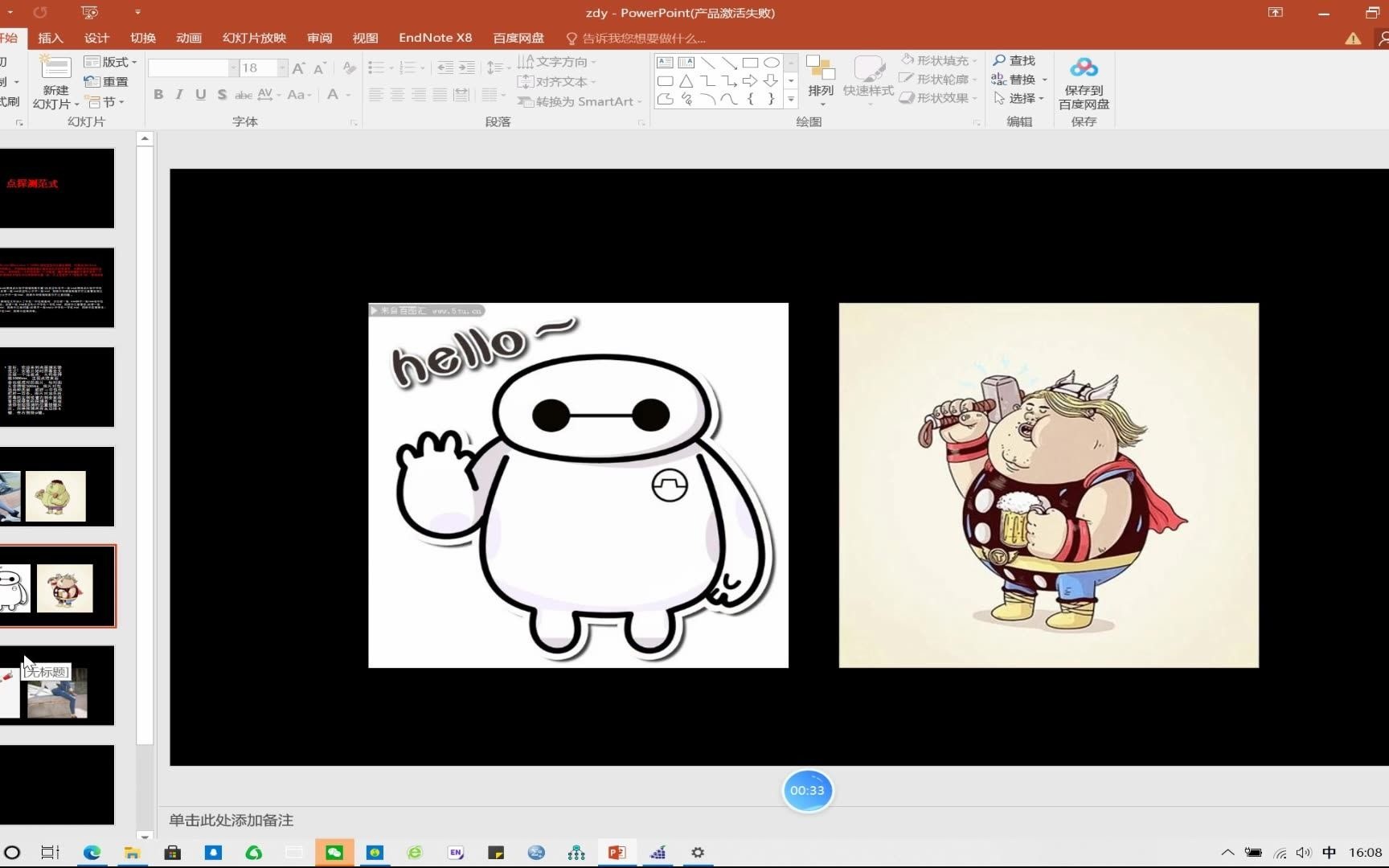Click the Baymax hello image on slide
The height and width of the screenshot is (868, 1389).
pyautogui.click(x=578, y=485)
